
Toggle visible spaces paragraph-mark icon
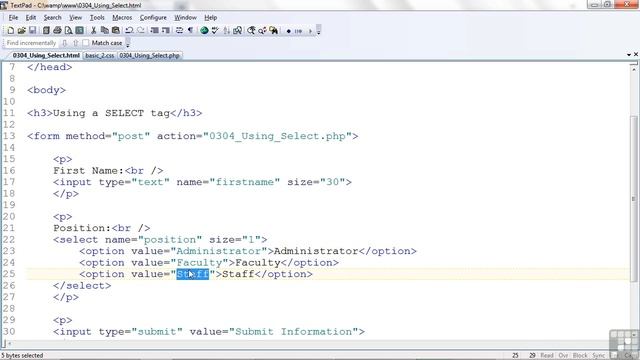click(190, 31)
